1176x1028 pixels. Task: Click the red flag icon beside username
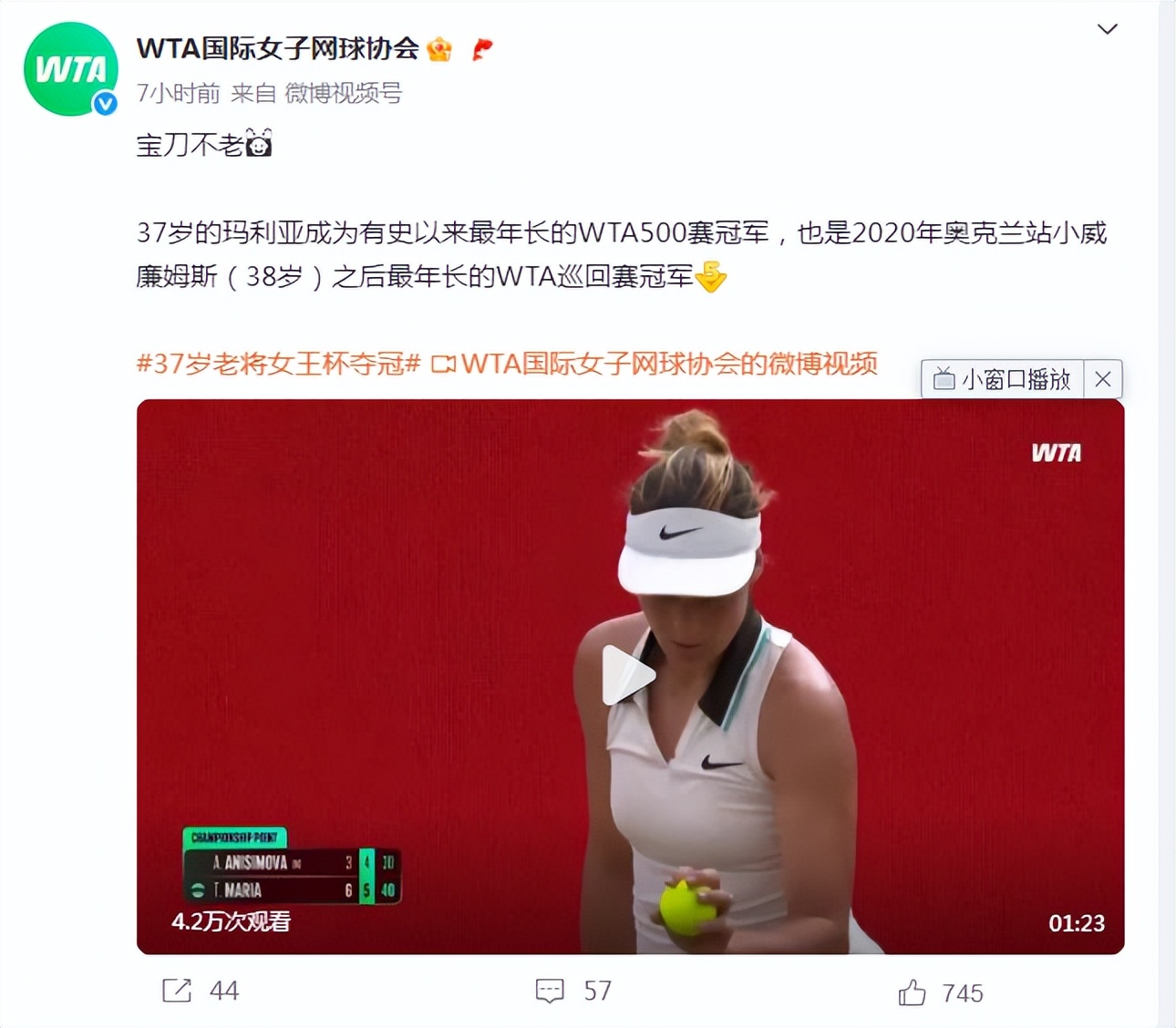[482, 48]
